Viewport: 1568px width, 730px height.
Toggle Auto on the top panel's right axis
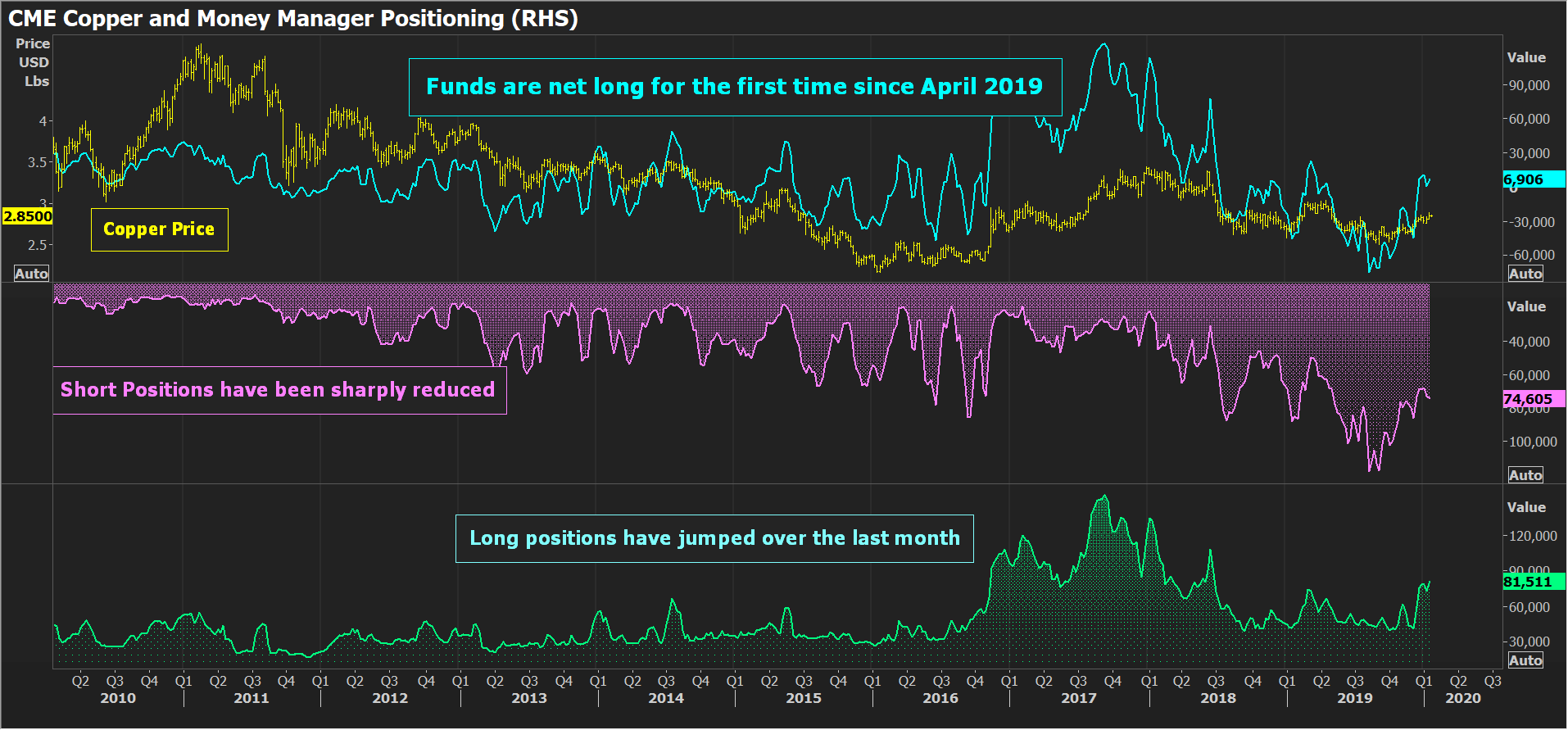tap(1525, 274)
